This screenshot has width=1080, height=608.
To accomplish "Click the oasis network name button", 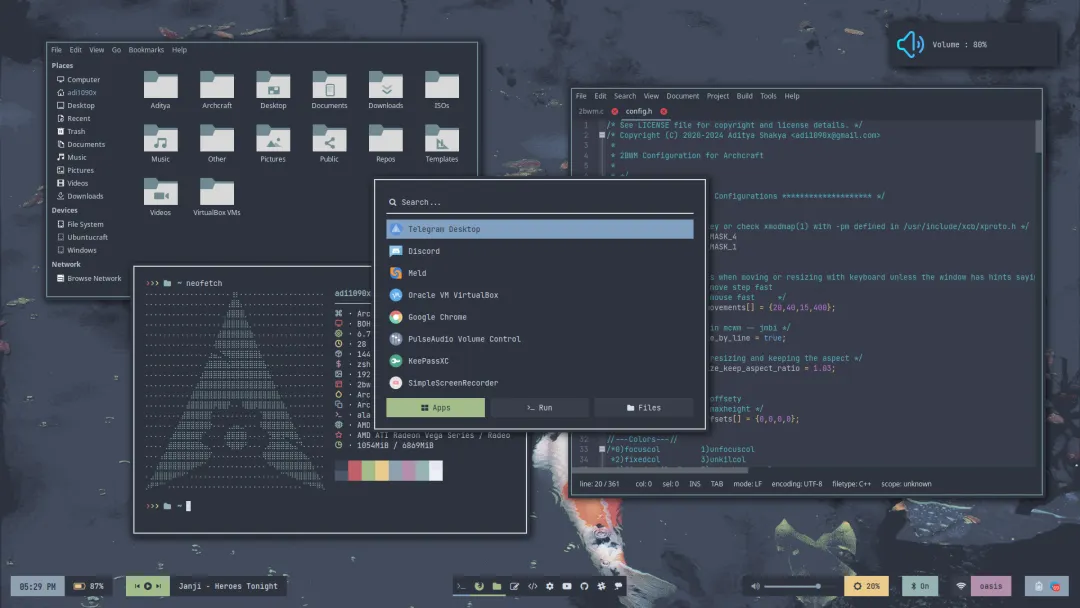I will 991,586.
